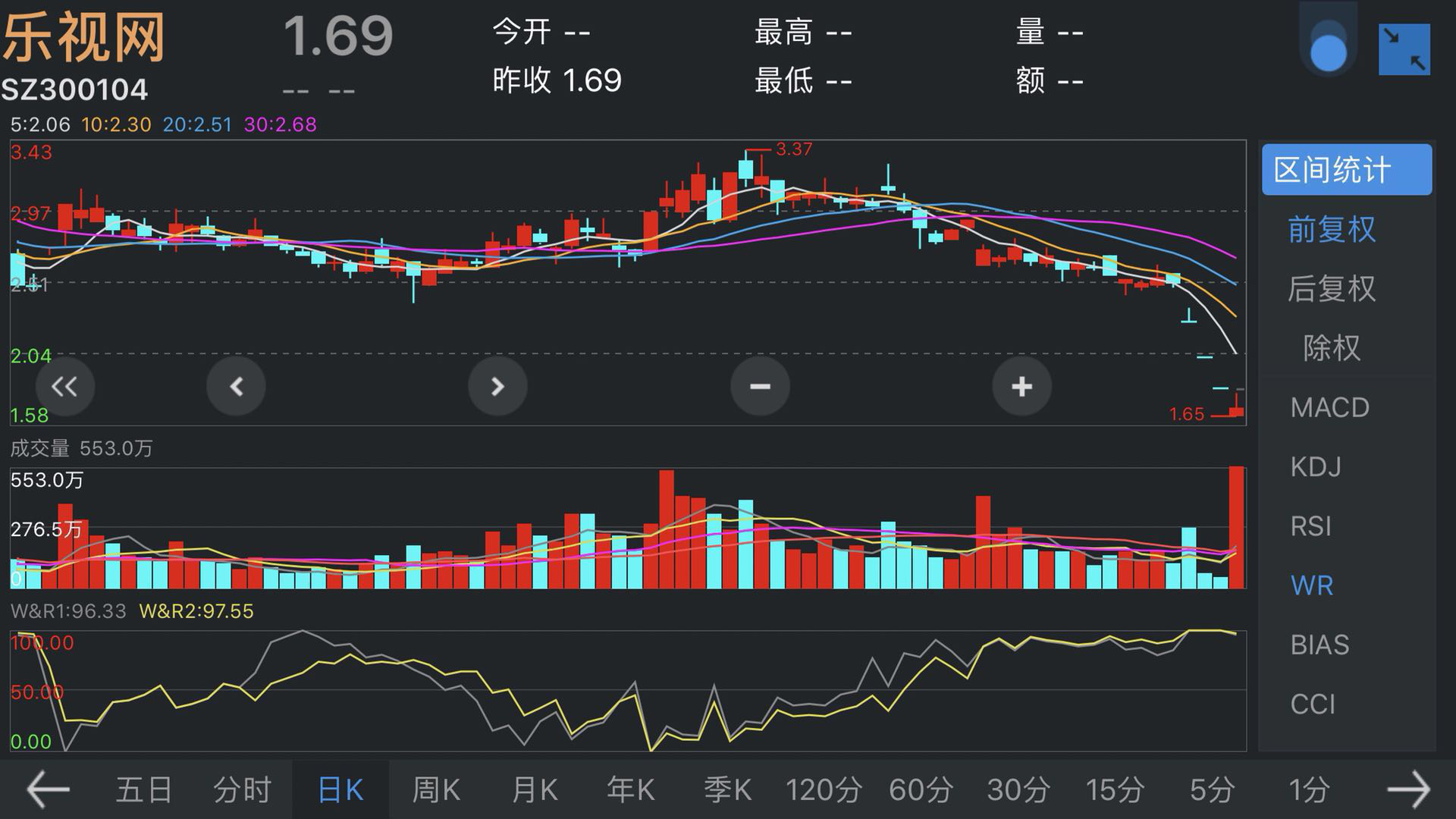This screenshot has width=1456, height=819.
Task: Shift chart left with single-left arrow
Action: (x=236, y=387)
